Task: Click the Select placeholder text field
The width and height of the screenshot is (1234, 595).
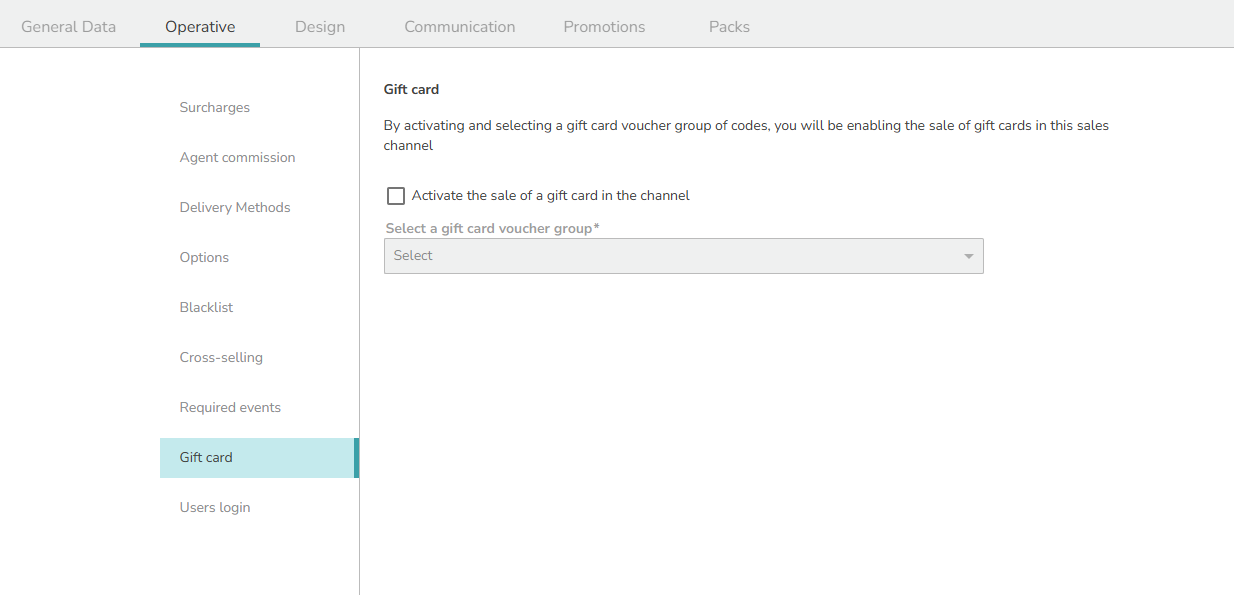Action: tap(413, 256)
